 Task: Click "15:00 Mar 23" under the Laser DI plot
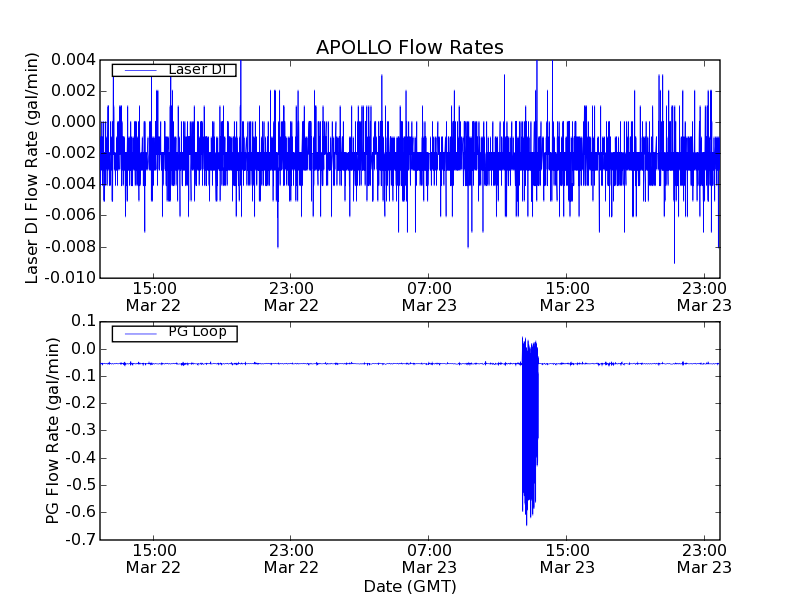coord(567,297)
